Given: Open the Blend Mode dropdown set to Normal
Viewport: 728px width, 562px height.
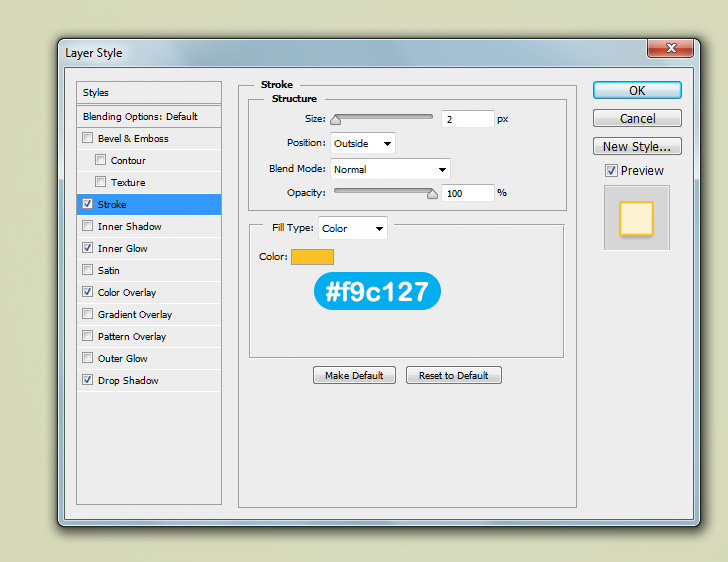Looking at the screenshot, I should [x=390, y=169].
